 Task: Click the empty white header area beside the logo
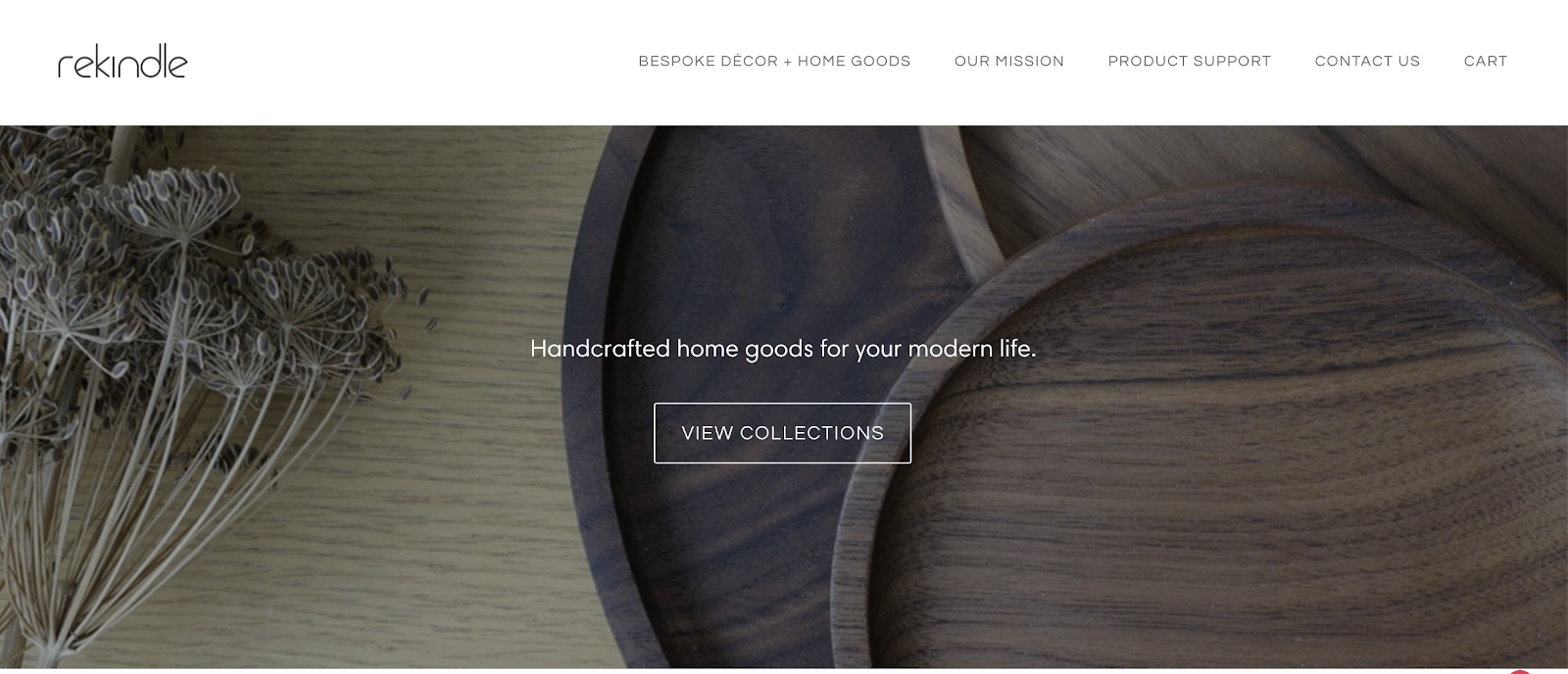[412, 61]
